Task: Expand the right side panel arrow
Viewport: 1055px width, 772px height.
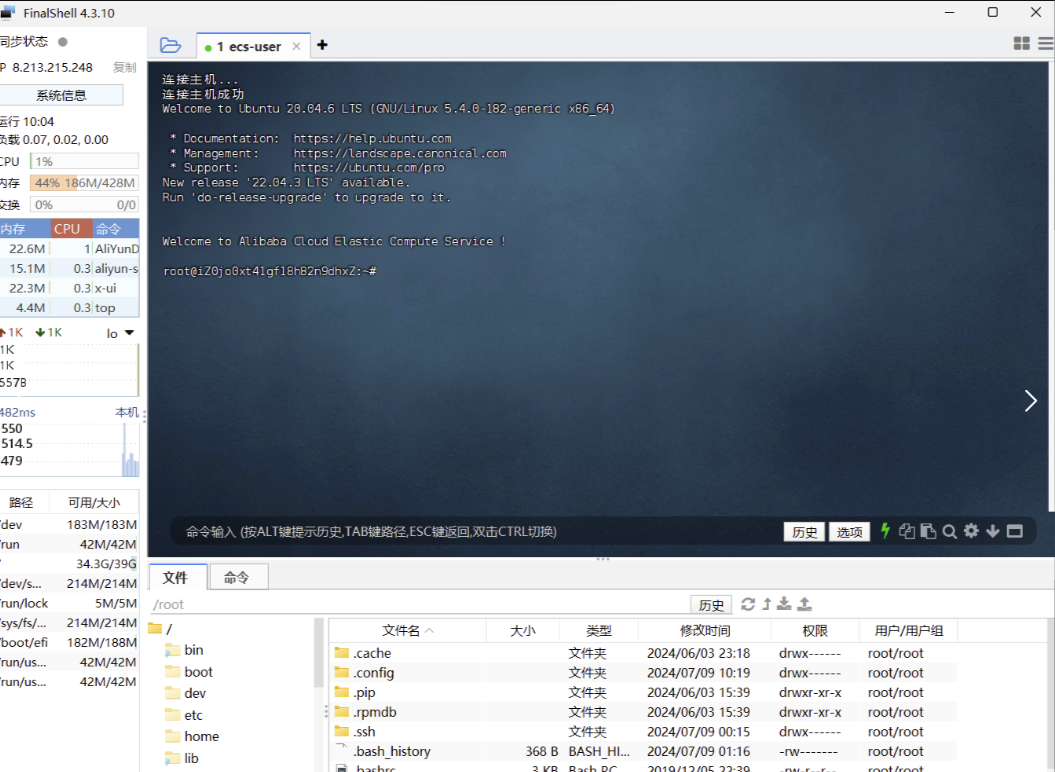Action: (x=1031, y=401)
